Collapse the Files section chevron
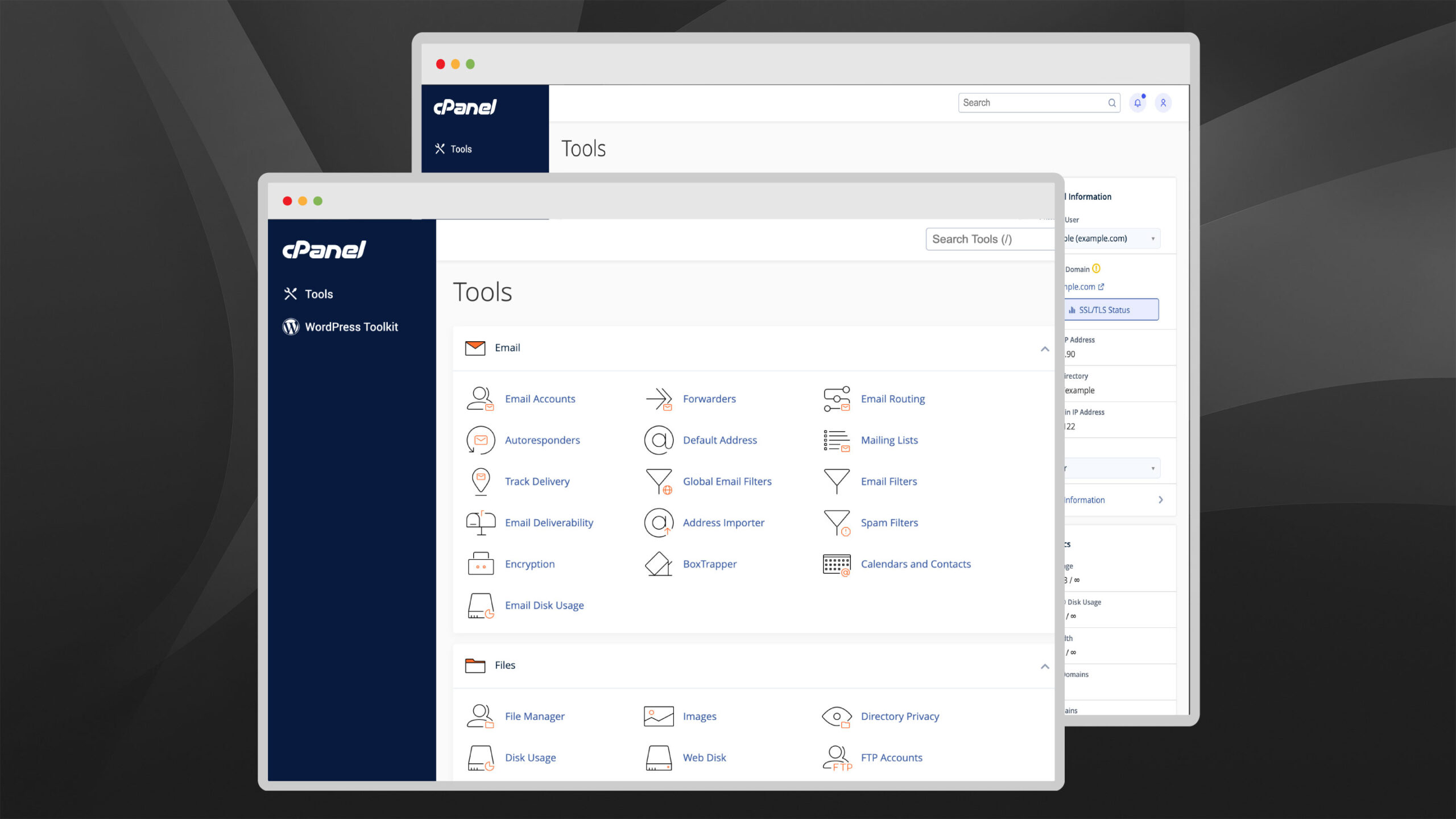This screenshot has width=1456, height=819. pos(1045,666)
